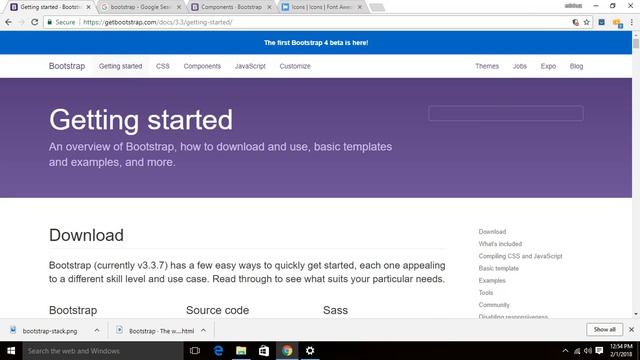The width and height of the screenshot is (640, 360).
Task: Switch to Font Awesome Icons tab
Action: (x=320, y=7)
